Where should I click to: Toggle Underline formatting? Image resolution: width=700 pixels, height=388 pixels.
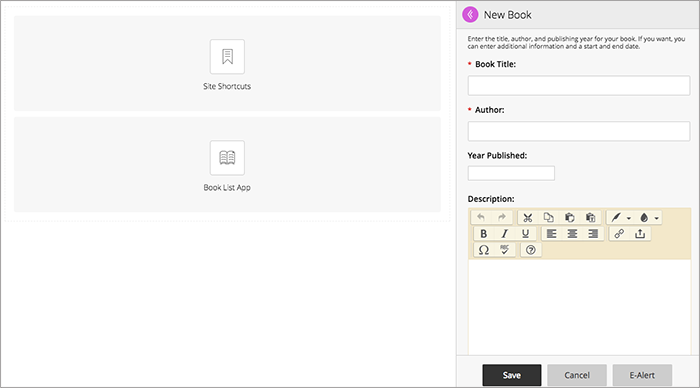[525, 234]
